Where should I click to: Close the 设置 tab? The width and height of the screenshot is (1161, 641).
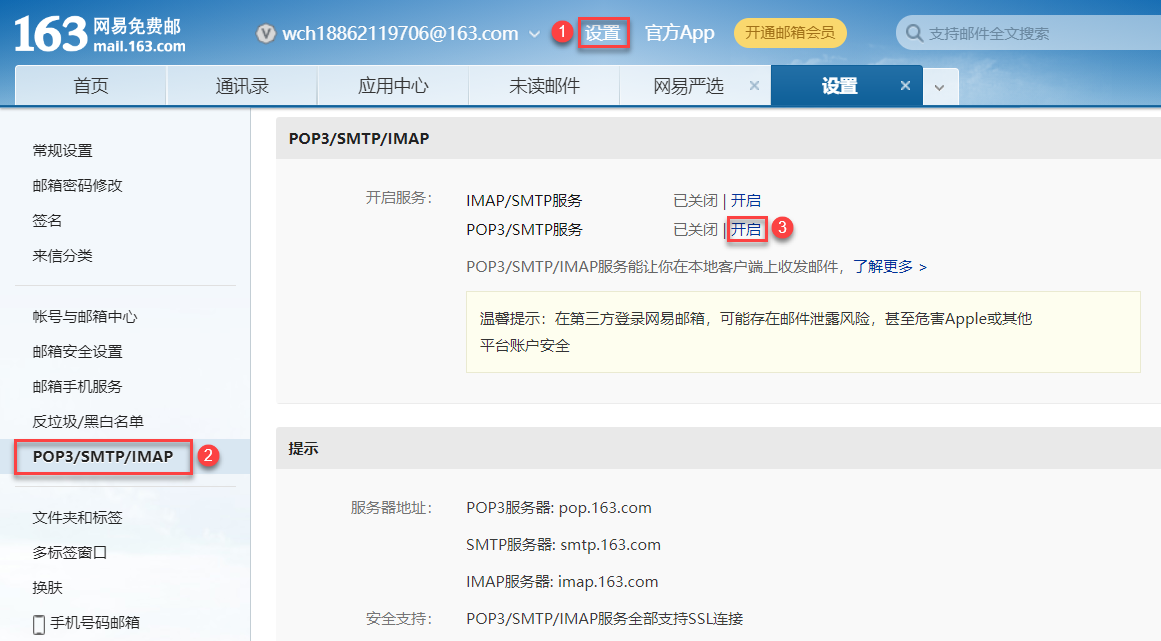point(905,86)
